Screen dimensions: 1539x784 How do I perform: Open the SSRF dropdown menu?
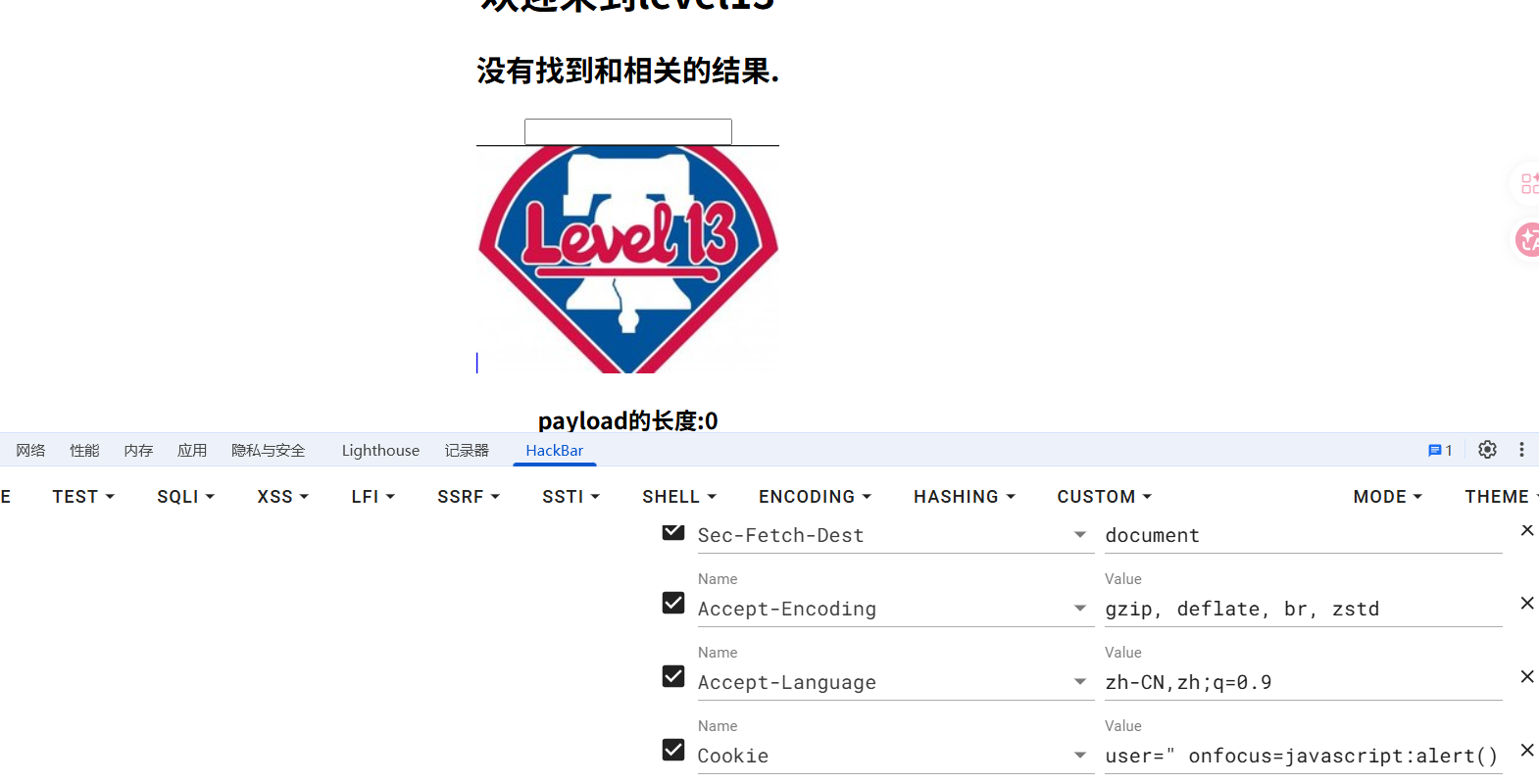tap(469, 497)
